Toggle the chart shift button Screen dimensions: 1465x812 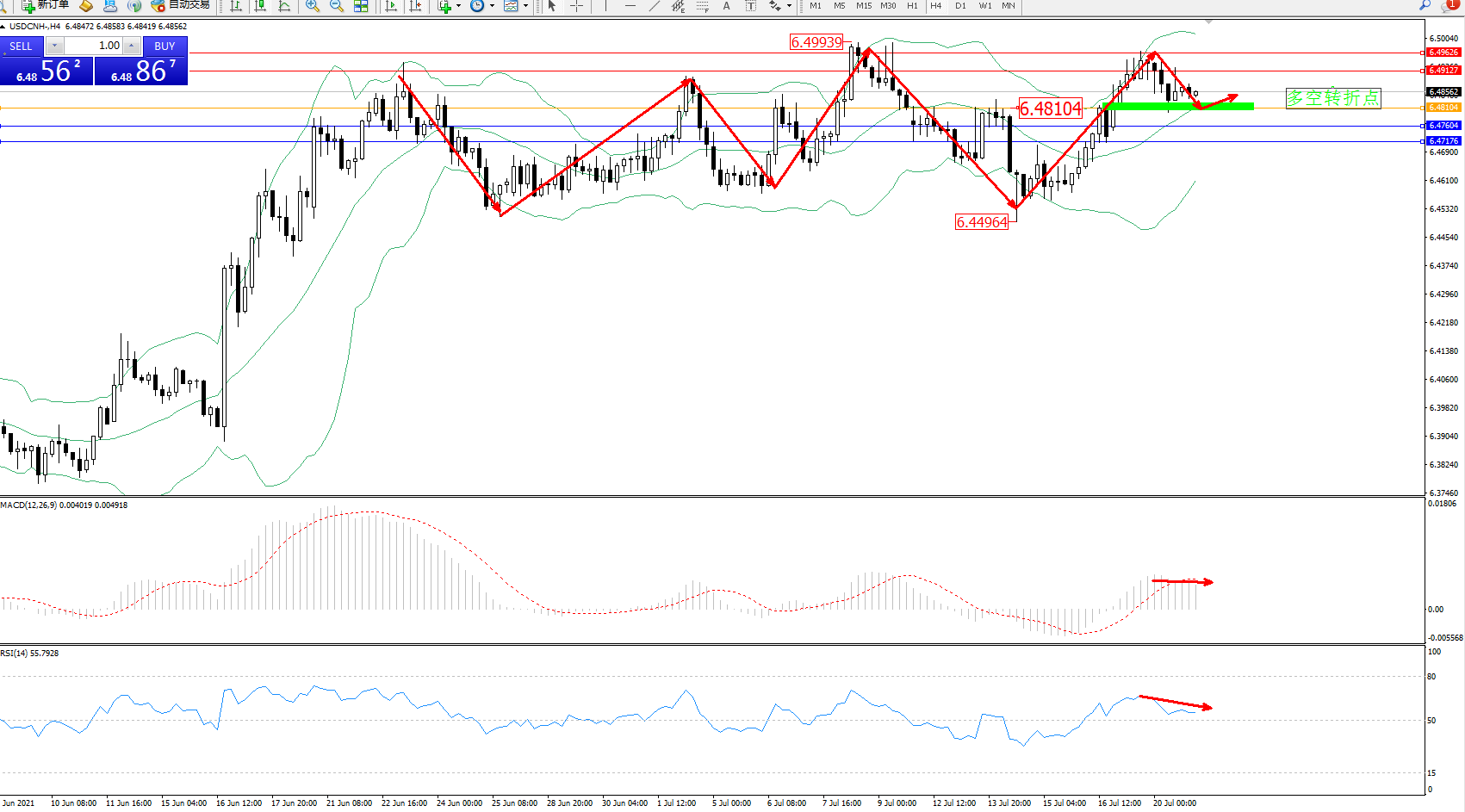415,6
